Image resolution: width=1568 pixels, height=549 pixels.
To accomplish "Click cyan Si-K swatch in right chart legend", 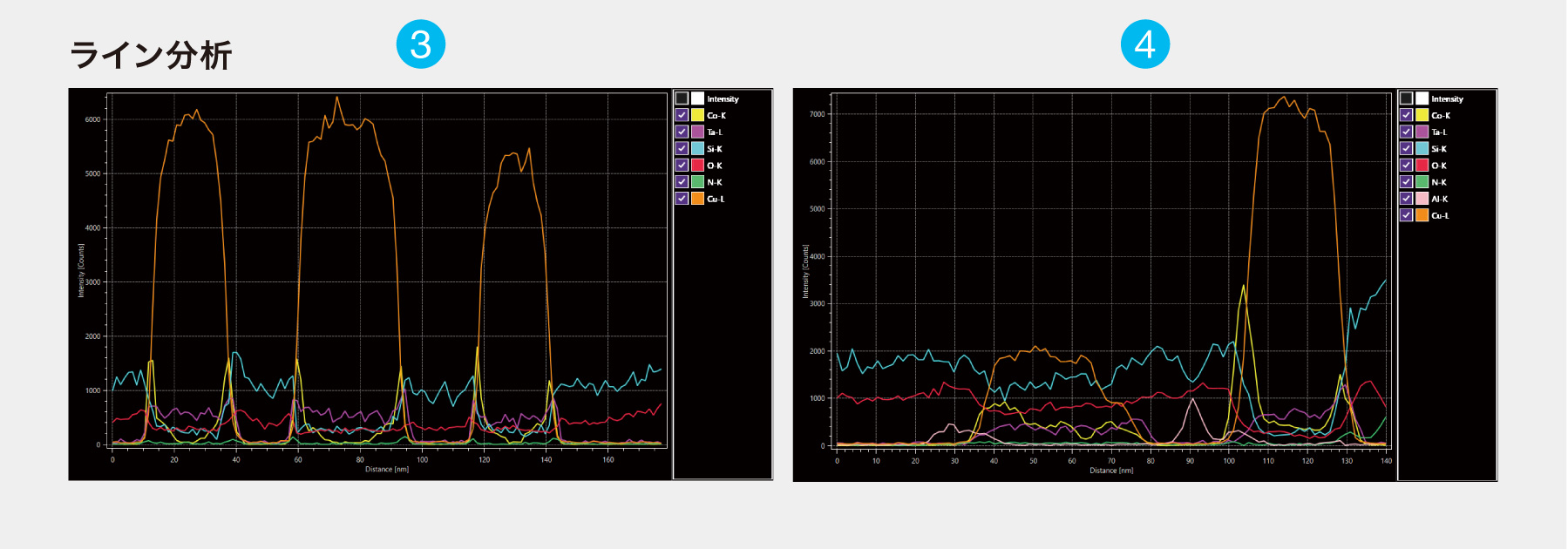I will (1422, 148).
